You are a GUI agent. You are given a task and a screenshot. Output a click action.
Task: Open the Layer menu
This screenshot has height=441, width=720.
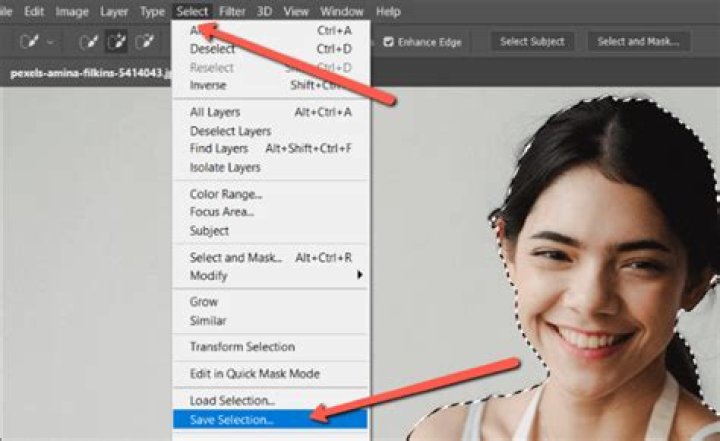pyautogui.click(x=113, y=11)
